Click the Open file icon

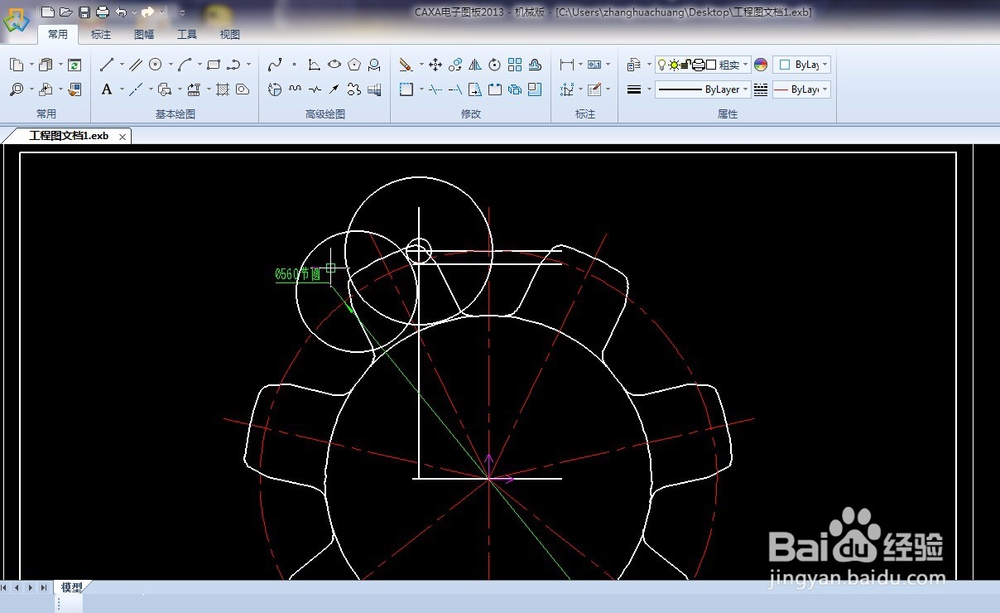pyautogui.click(x=66, y=12)
